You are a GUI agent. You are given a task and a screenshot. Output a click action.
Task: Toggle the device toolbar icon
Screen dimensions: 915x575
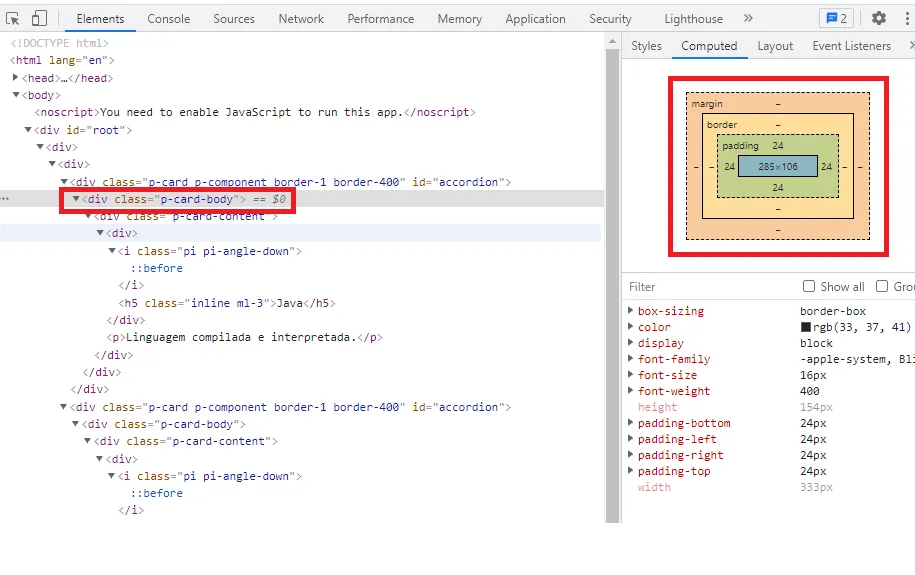point(39,19)
